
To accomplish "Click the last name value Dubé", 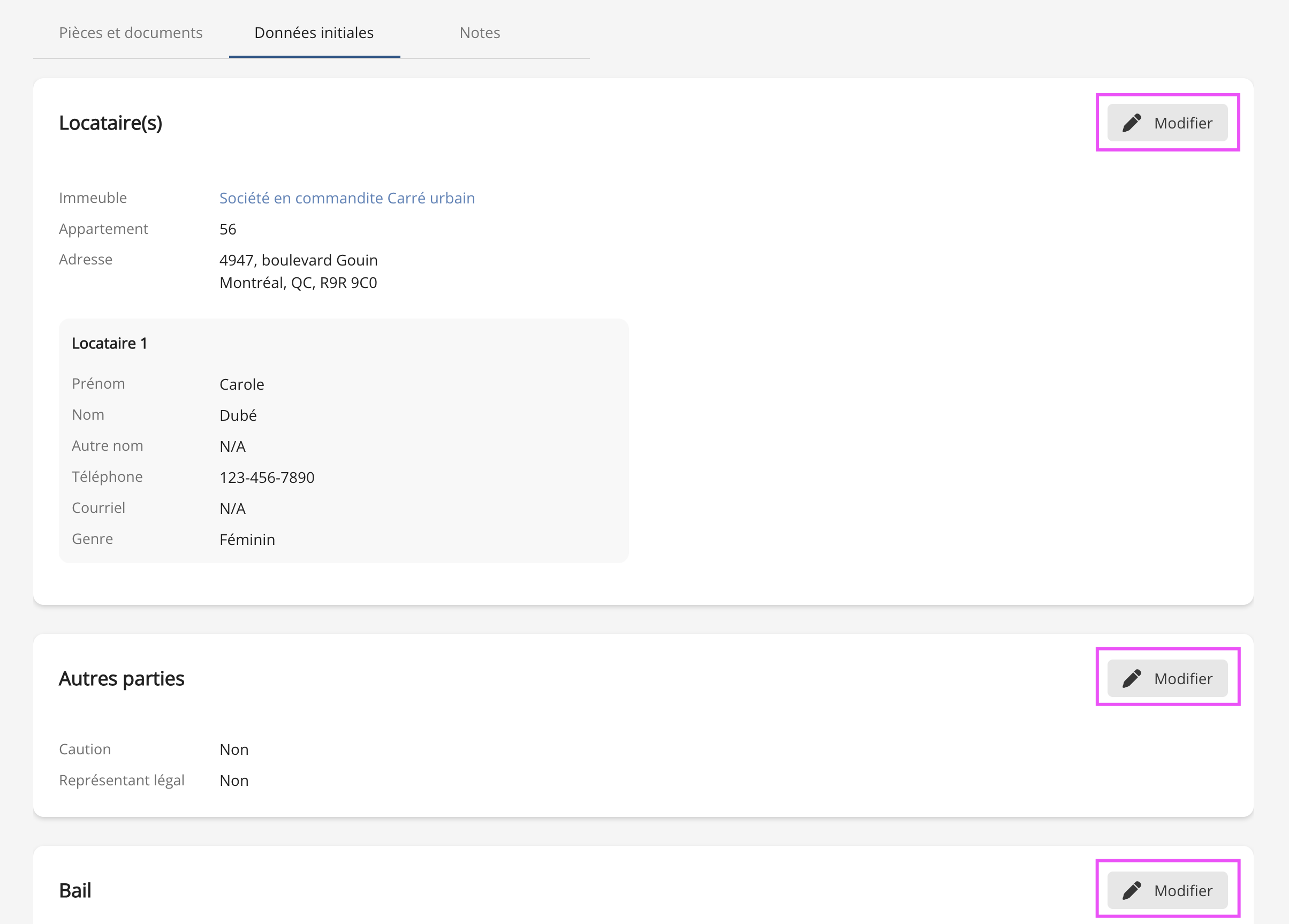I will pyautogui.click(x=238, y=415).
